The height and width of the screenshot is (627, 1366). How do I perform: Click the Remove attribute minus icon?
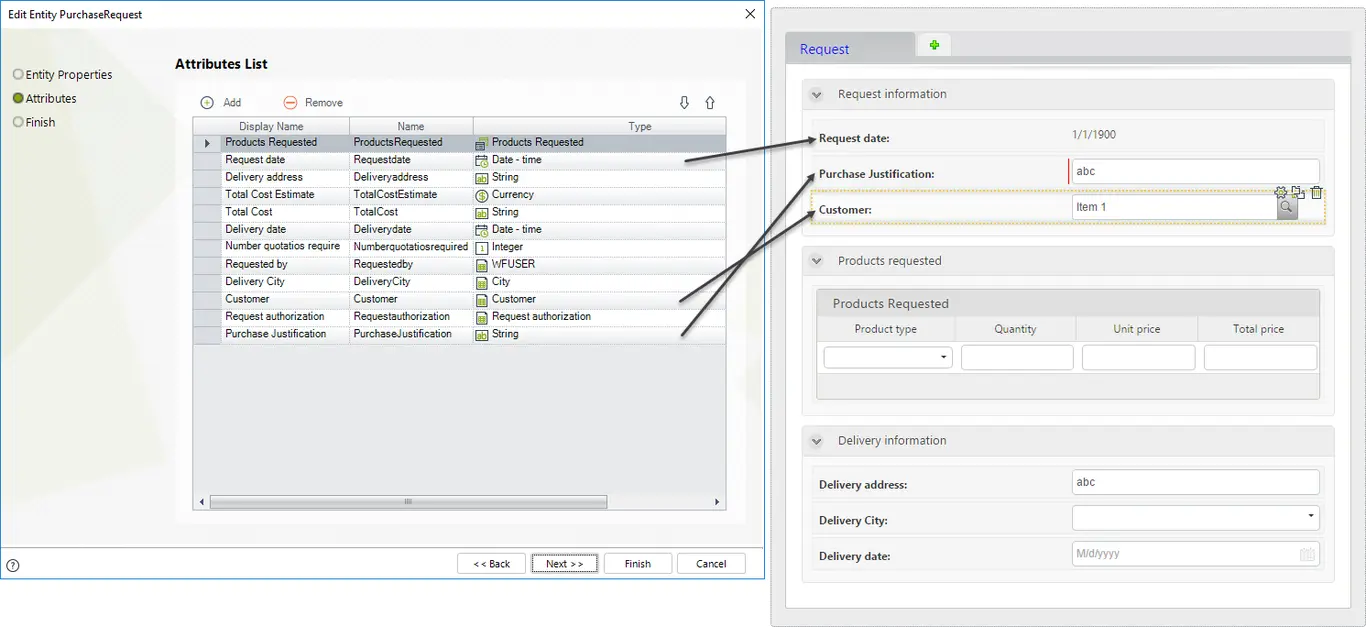pyautogui.click(x=290, y=103)
